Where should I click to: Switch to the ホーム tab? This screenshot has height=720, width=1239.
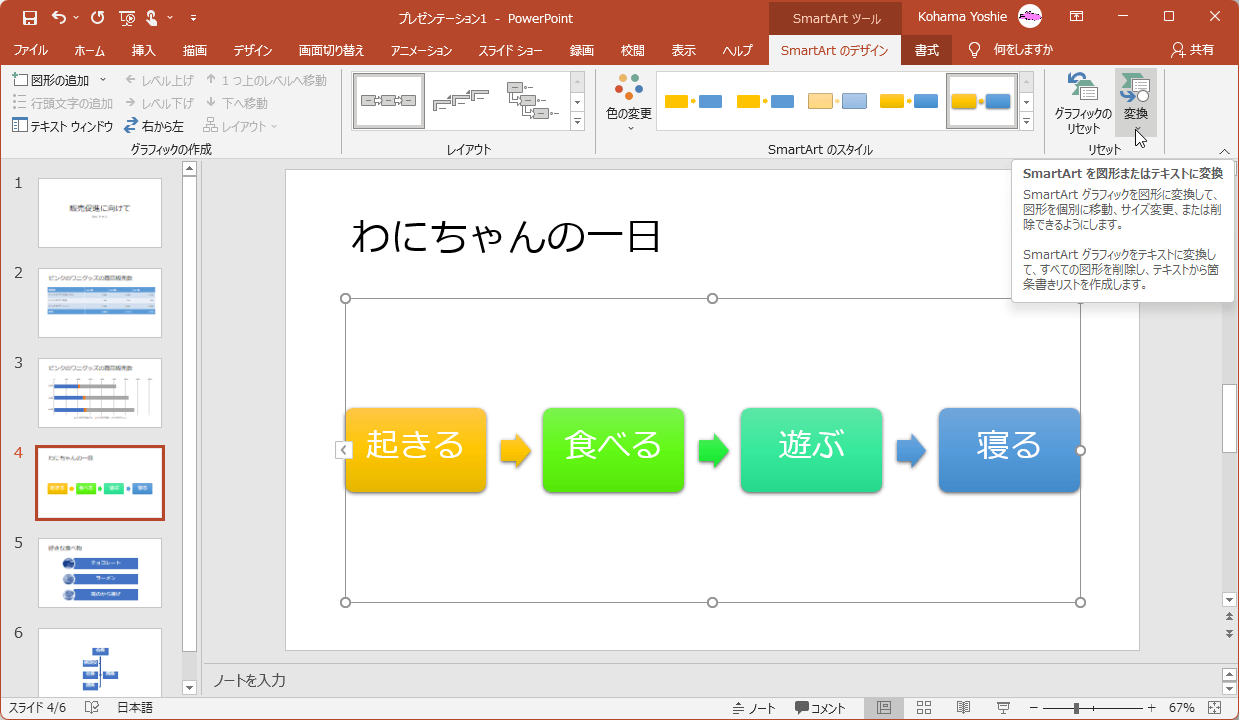[89, 50]
